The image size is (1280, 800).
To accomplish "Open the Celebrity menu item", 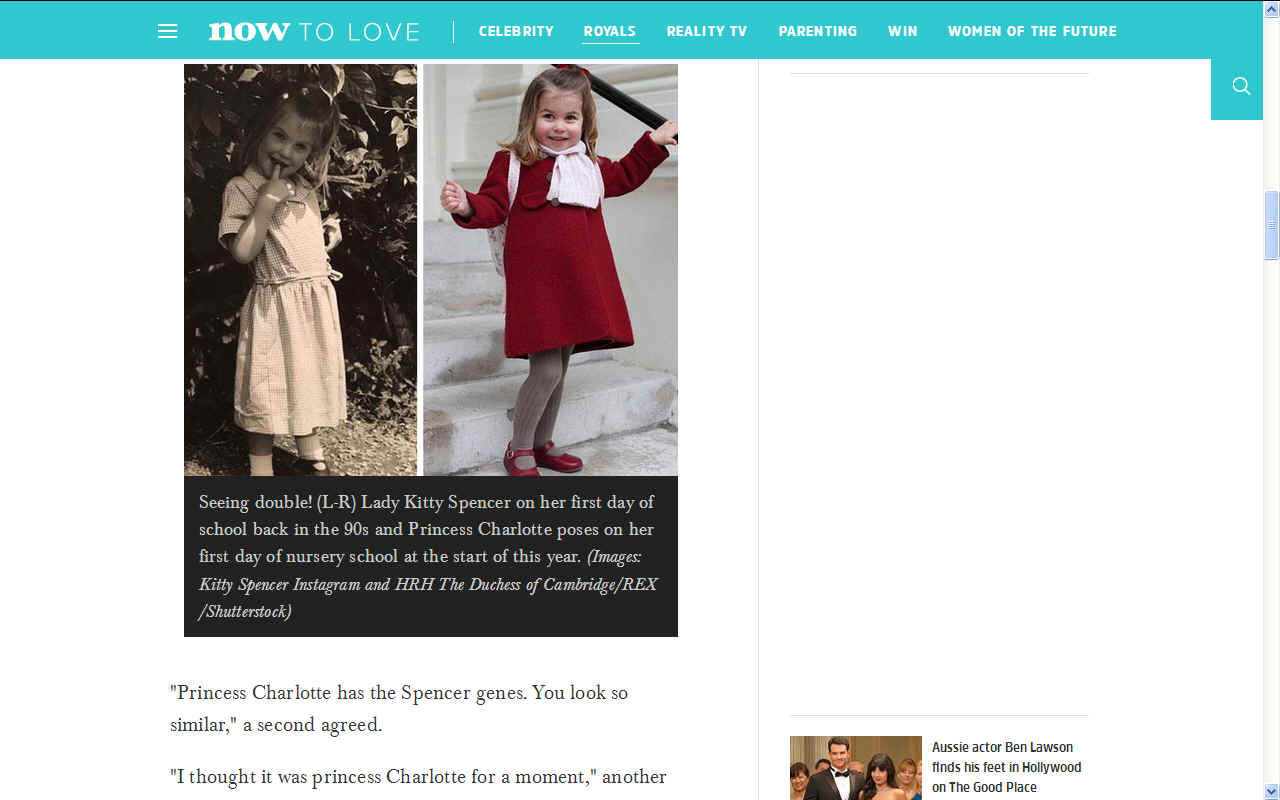I will click(516, 31).
